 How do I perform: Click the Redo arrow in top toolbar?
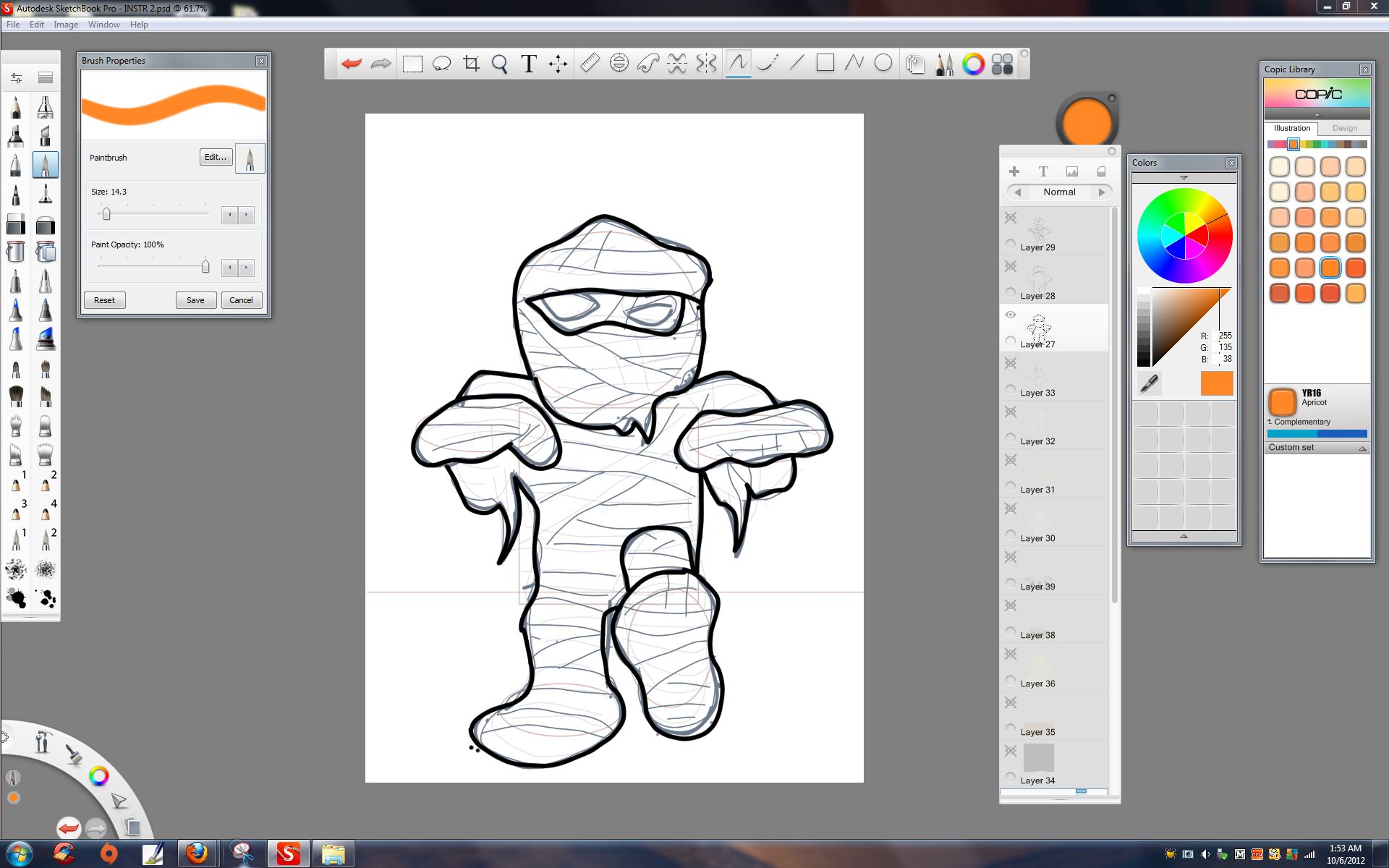pos(381,64)
